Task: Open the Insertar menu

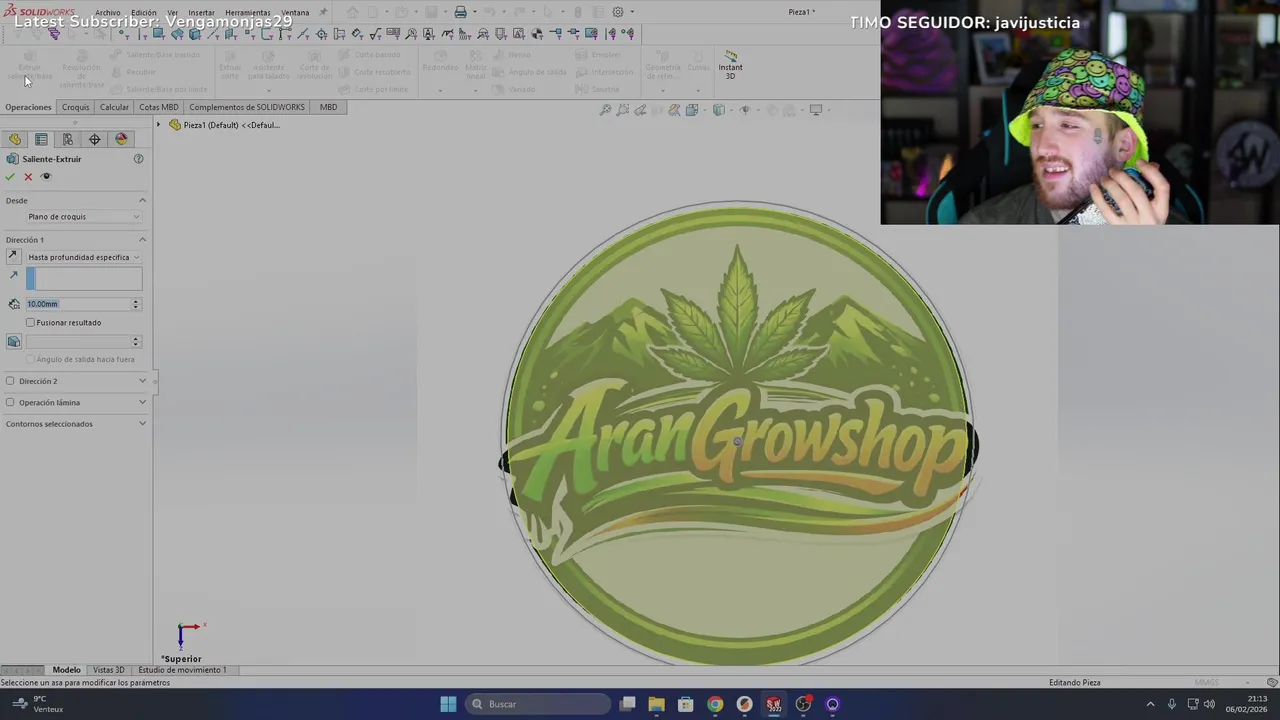Action: coord(201,13)
